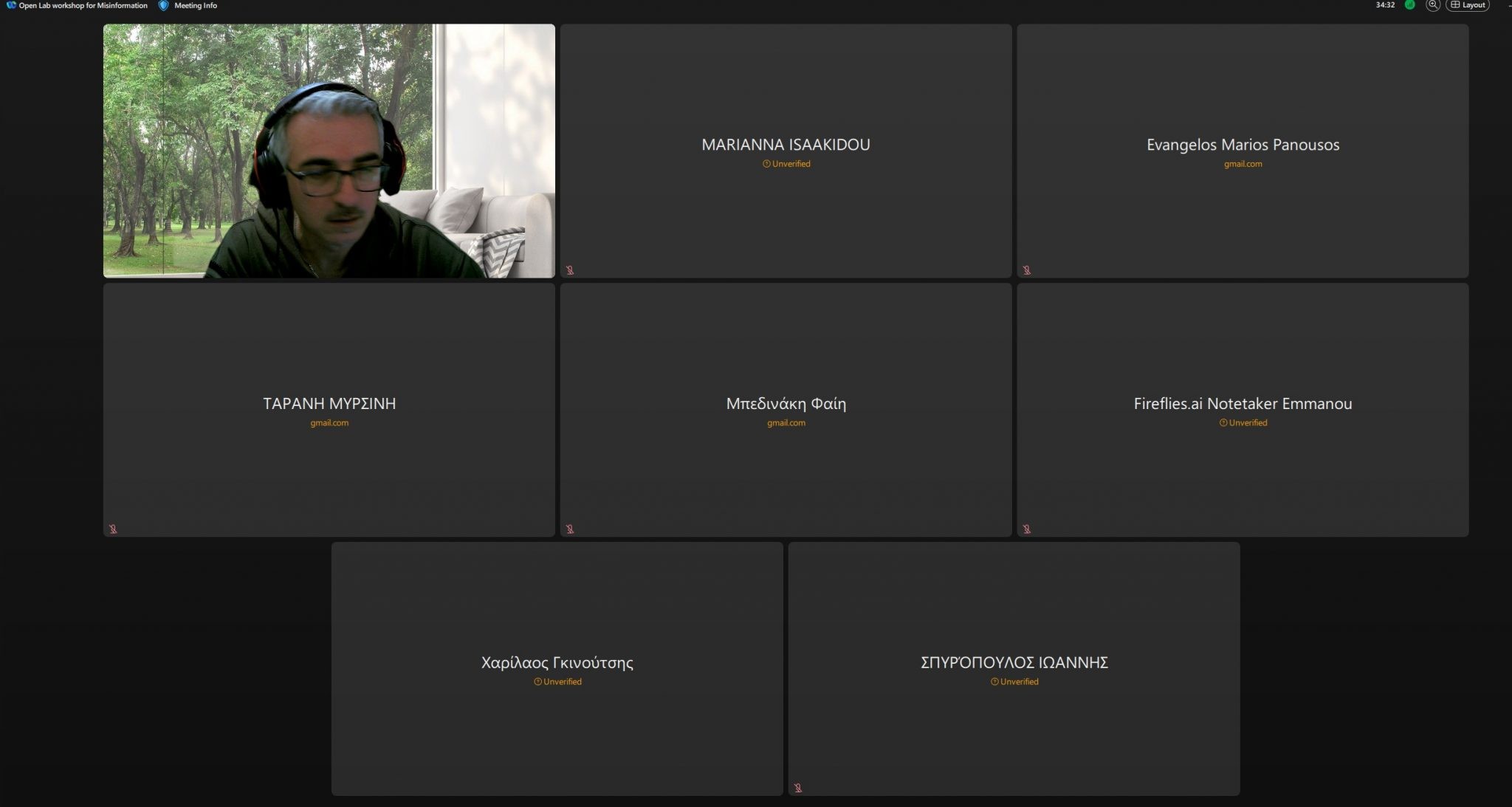Click the Open Lab workshop for Misinformation title
The image size is (1512, 807).
[x=83, y=5]
